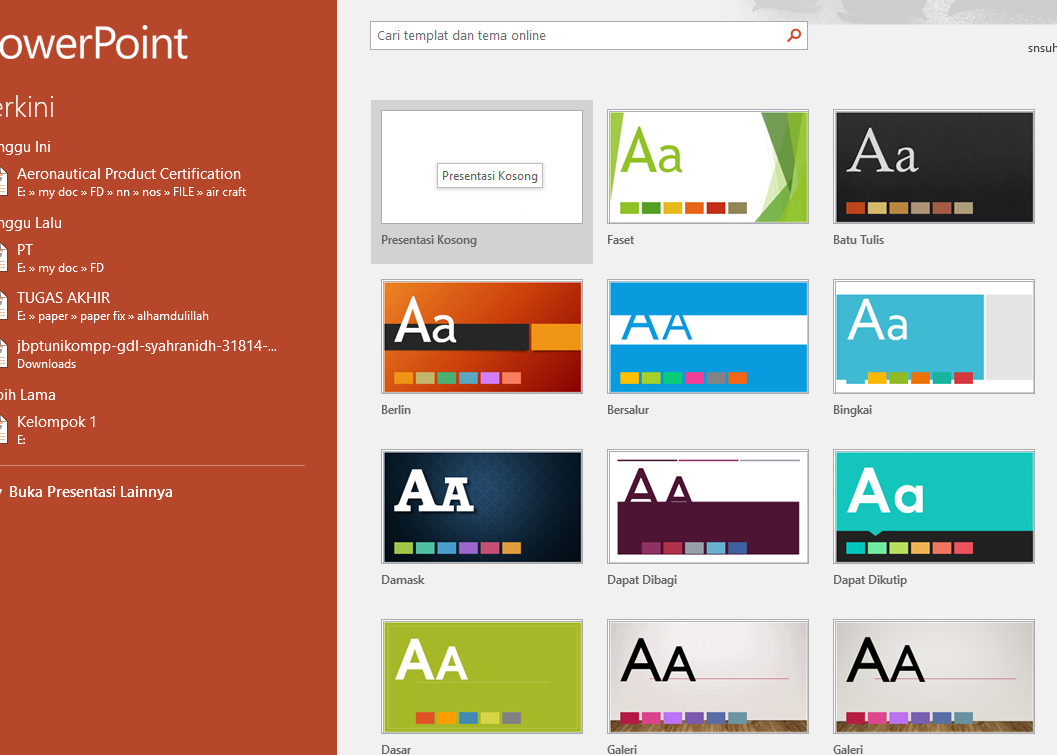Select the Batu Tulis template thumbnail
Image resolution: width=1057 pixels, height=755 pixels.
[x=933, y=166]
